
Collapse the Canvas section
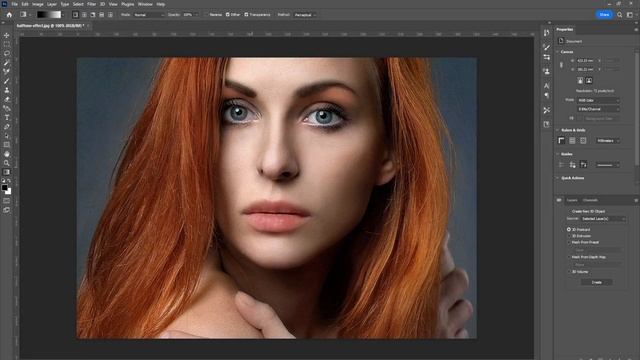pyautogui.click(x=558, y=52)
